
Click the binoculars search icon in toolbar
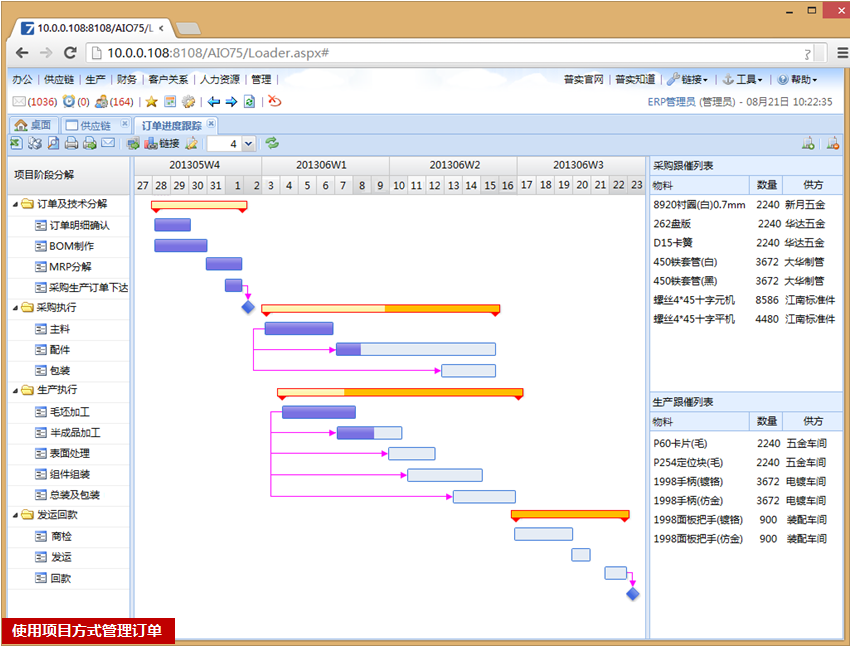click(x=35, y=143)
